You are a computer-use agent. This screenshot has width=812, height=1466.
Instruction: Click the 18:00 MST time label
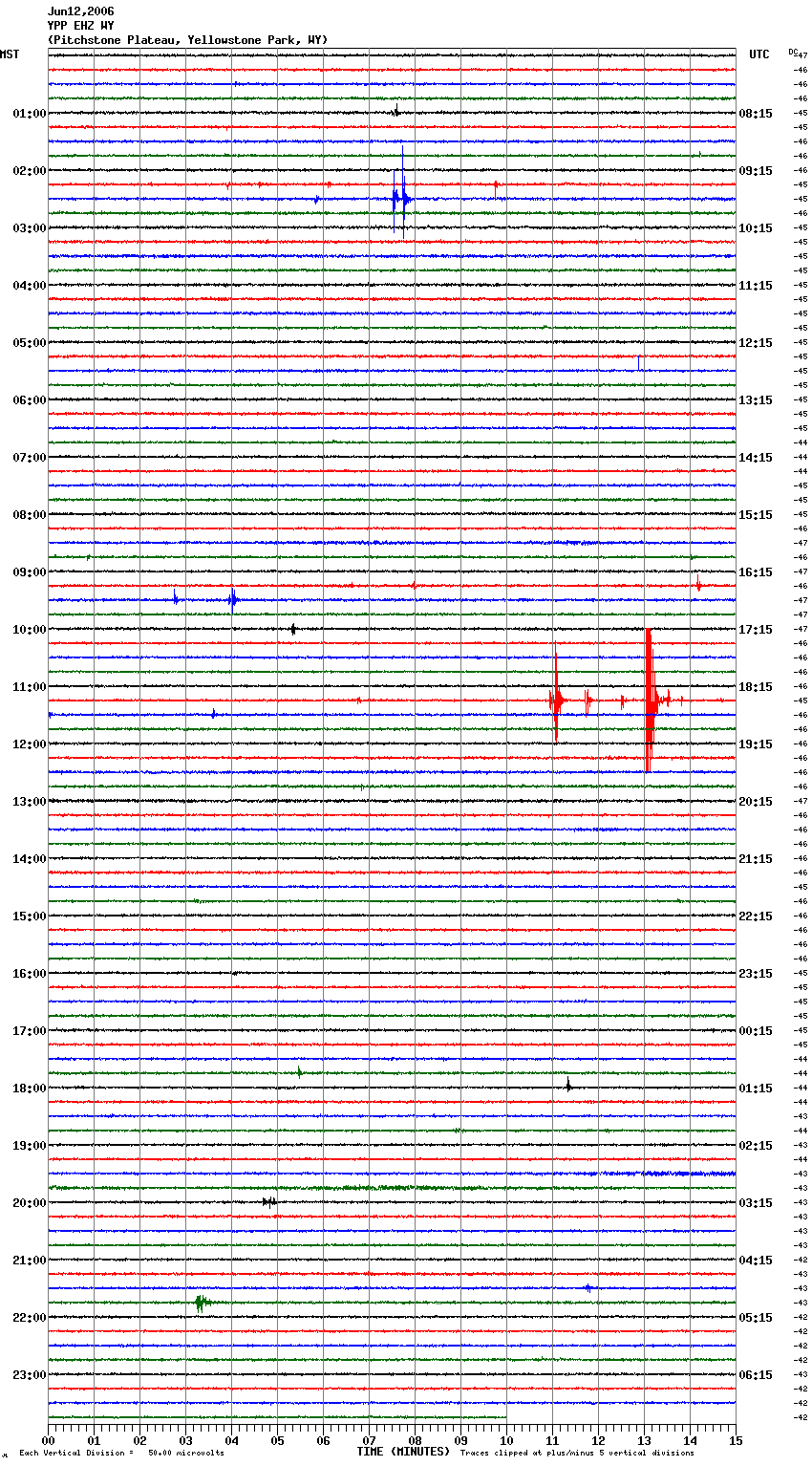(x=30, y=1089)
